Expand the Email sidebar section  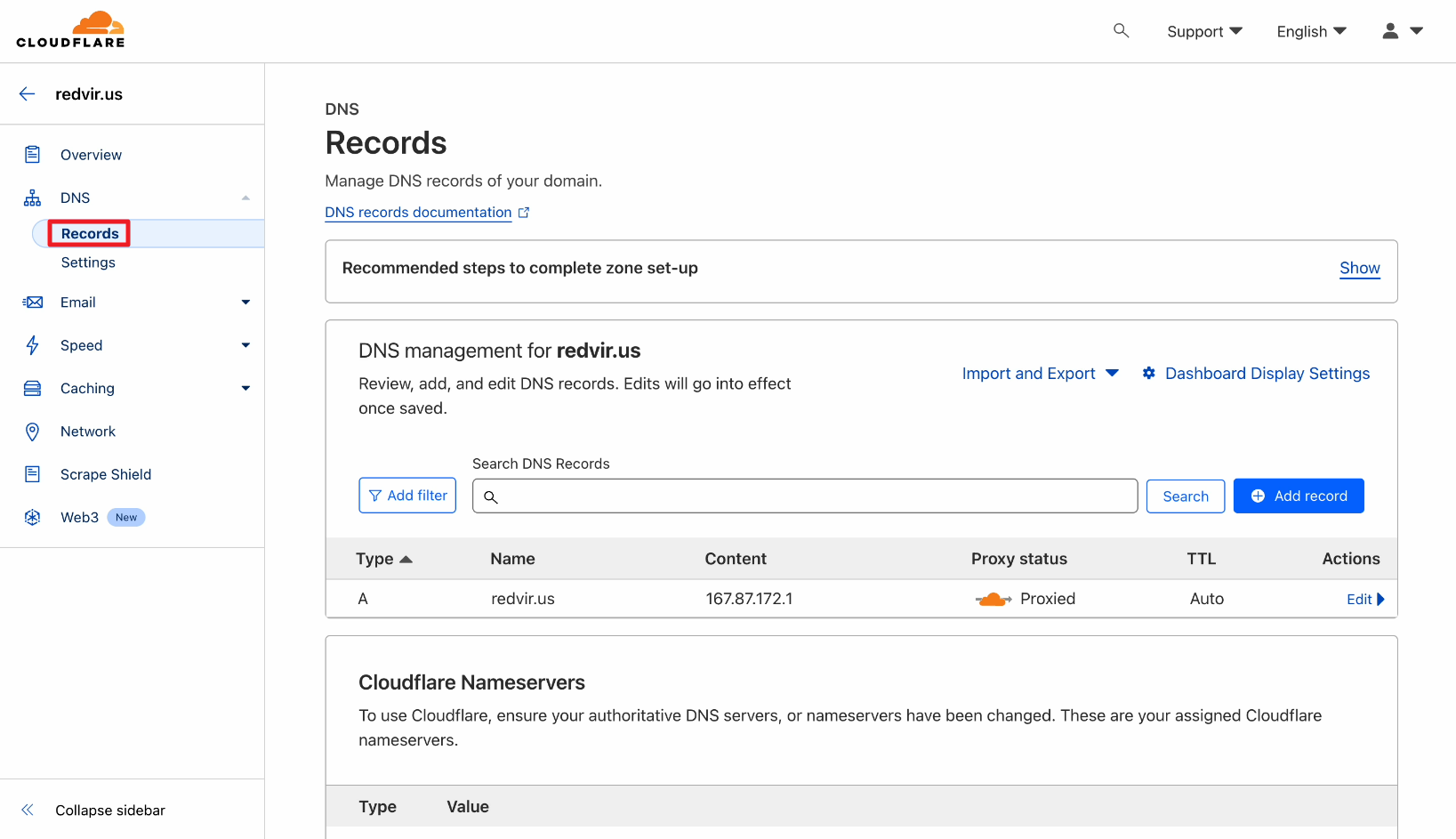[x=245, y=303]
